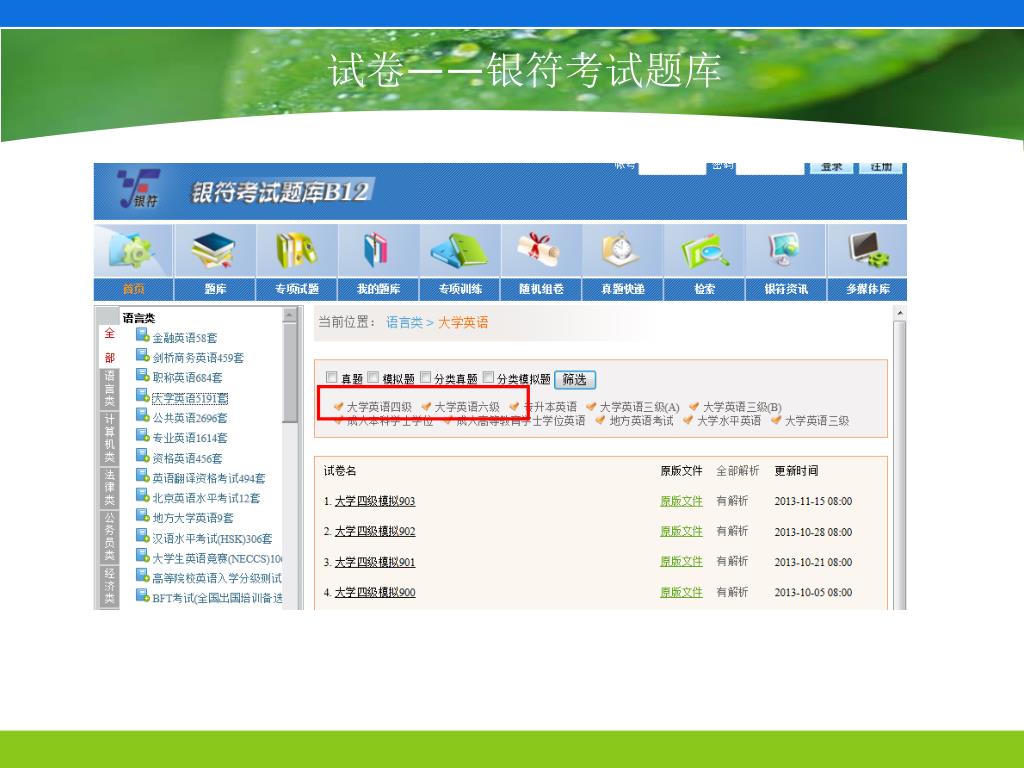Image resolution: width=1024 pixels, height=768 pixels.
Task: Click the 银符 logo in the header
Action: (x=139, y=188)
